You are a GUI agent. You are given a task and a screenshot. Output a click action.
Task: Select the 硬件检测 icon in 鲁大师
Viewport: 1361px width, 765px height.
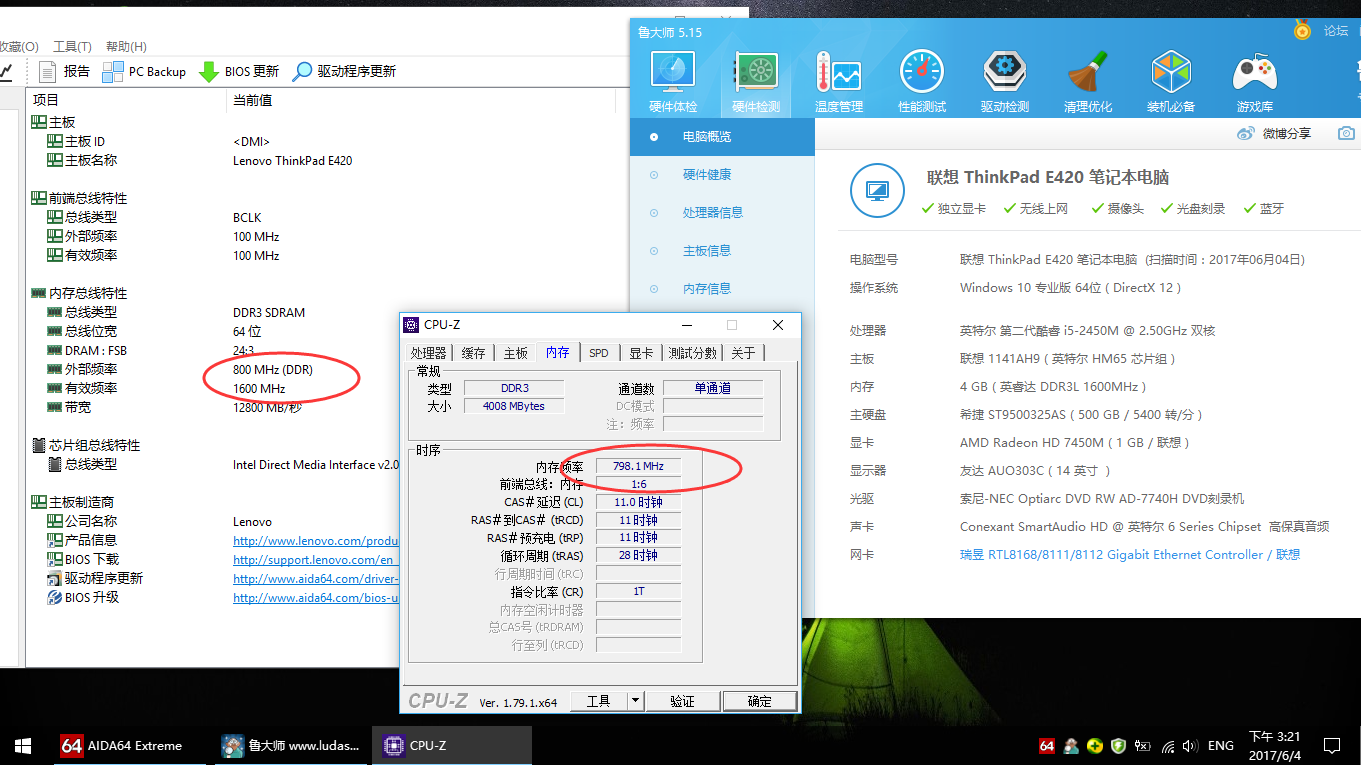tap(756, 82)
